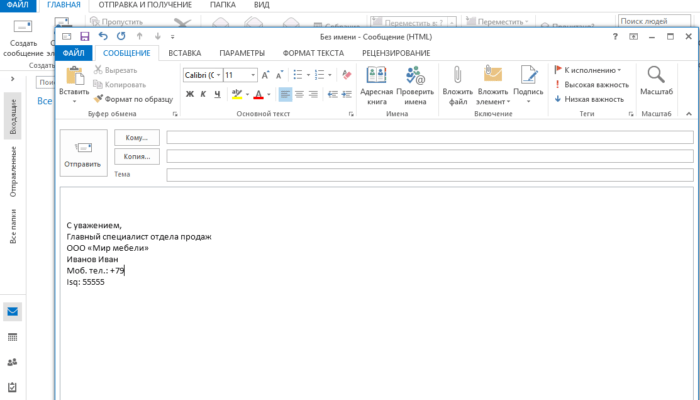Switch to the Параметры tab
The image size is (700, 400).
point(242,53)
